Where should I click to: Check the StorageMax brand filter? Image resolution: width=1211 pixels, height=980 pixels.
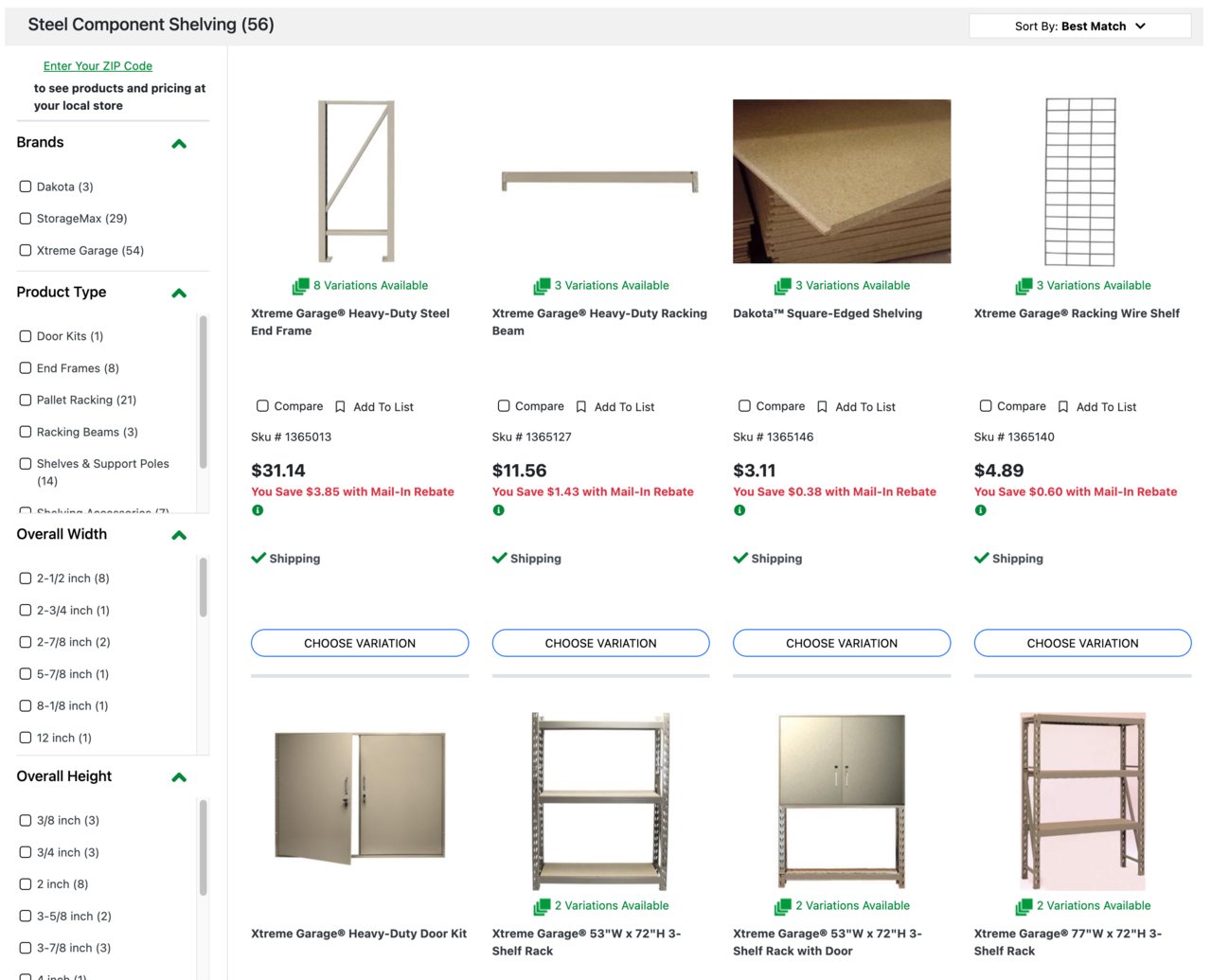26,219
